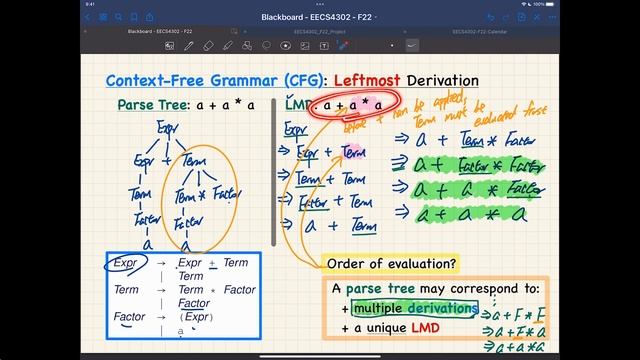The height and width of the screenshot is (360, 640).
Task: Undo the last stroke
Action: [x=491, y=18]
